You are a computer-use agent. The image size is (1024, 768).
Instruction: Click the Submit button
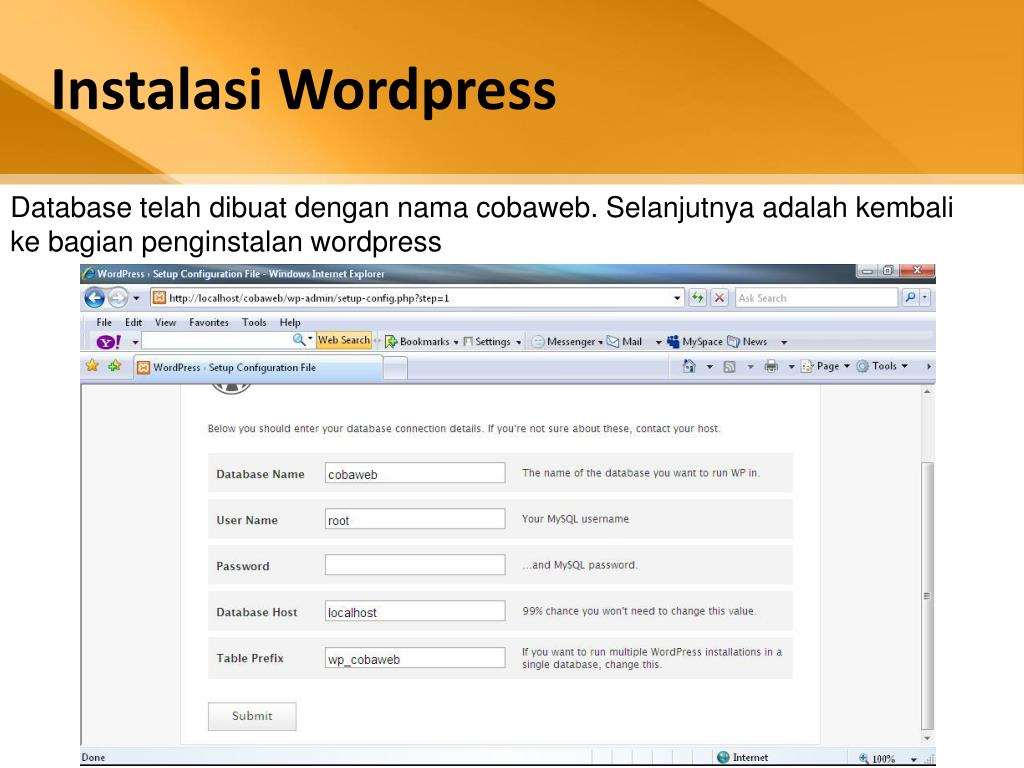point(252,716)
